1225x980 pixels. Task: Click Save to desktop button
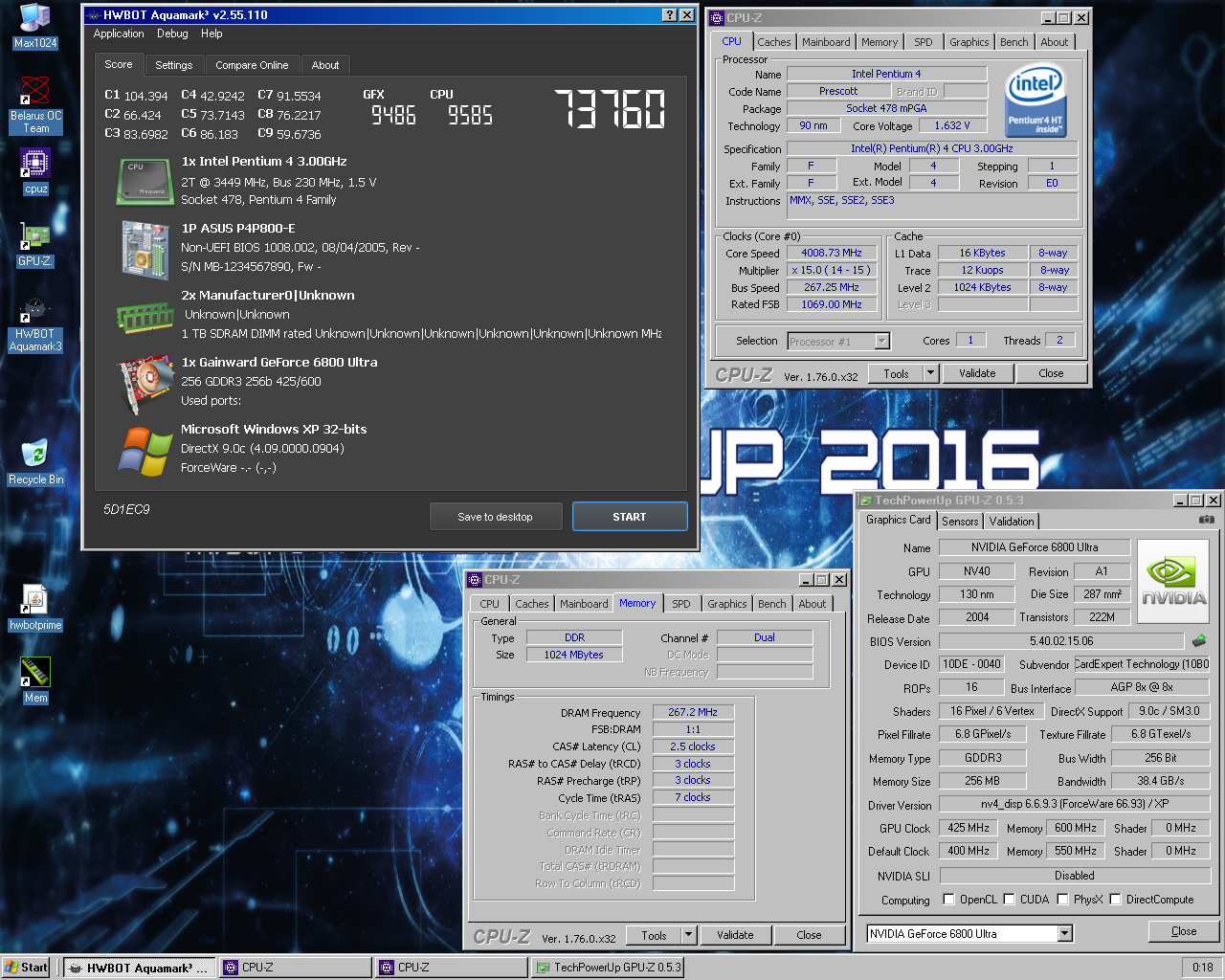click(495, 517)
